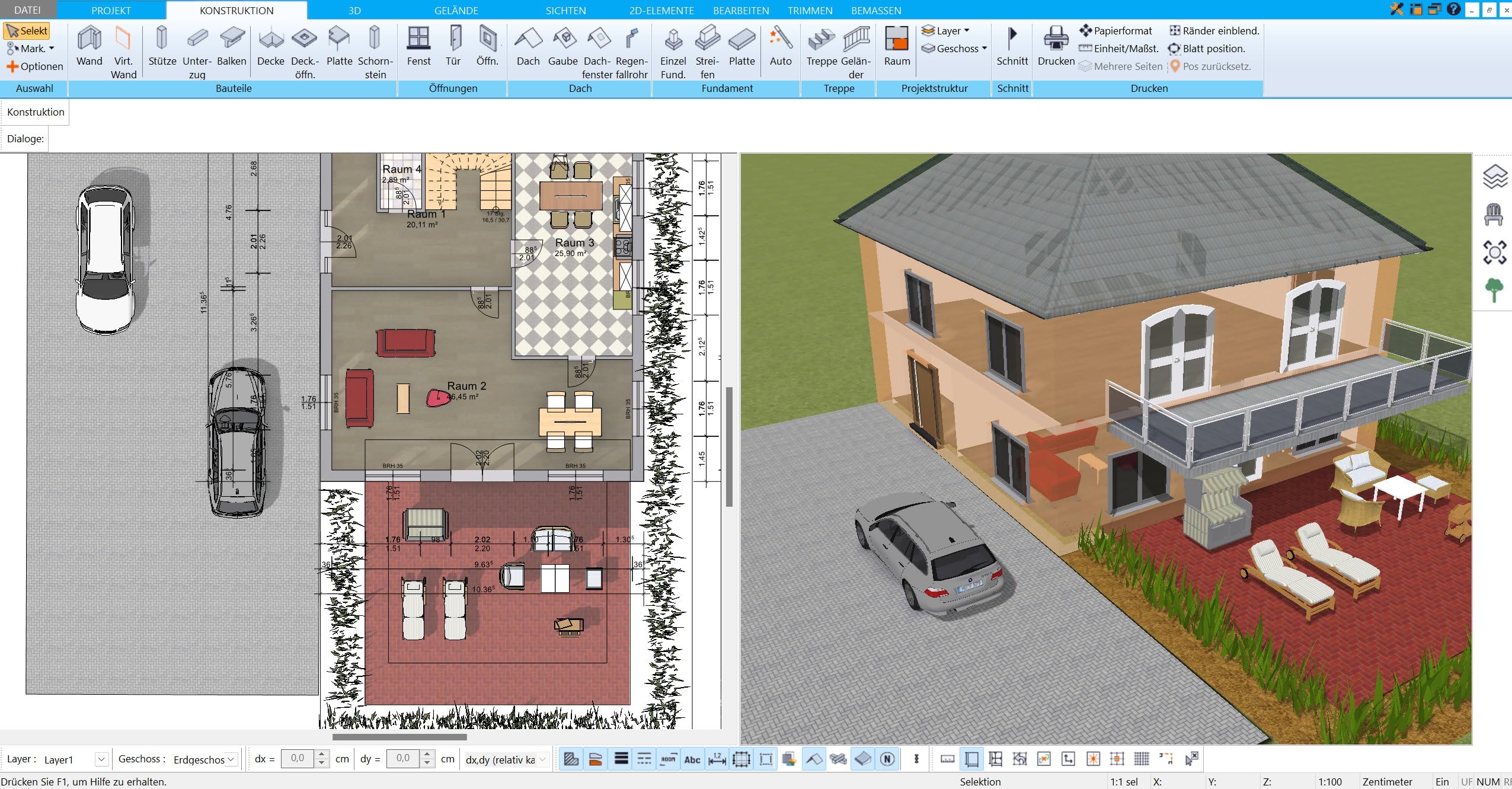Click the Drucken printer icon
This screenshot has height=789, width=1512.
pyautogui.click(x=1056, y=46)
